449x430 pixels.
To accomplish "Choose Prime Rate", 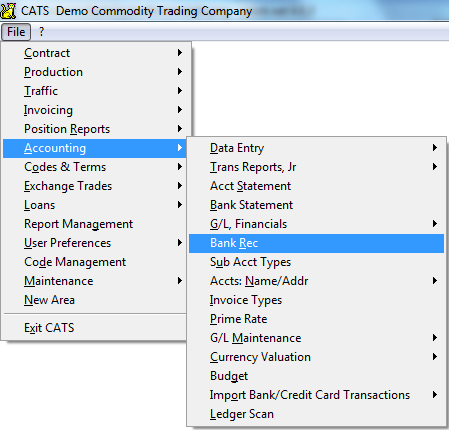I will [316, 319].
